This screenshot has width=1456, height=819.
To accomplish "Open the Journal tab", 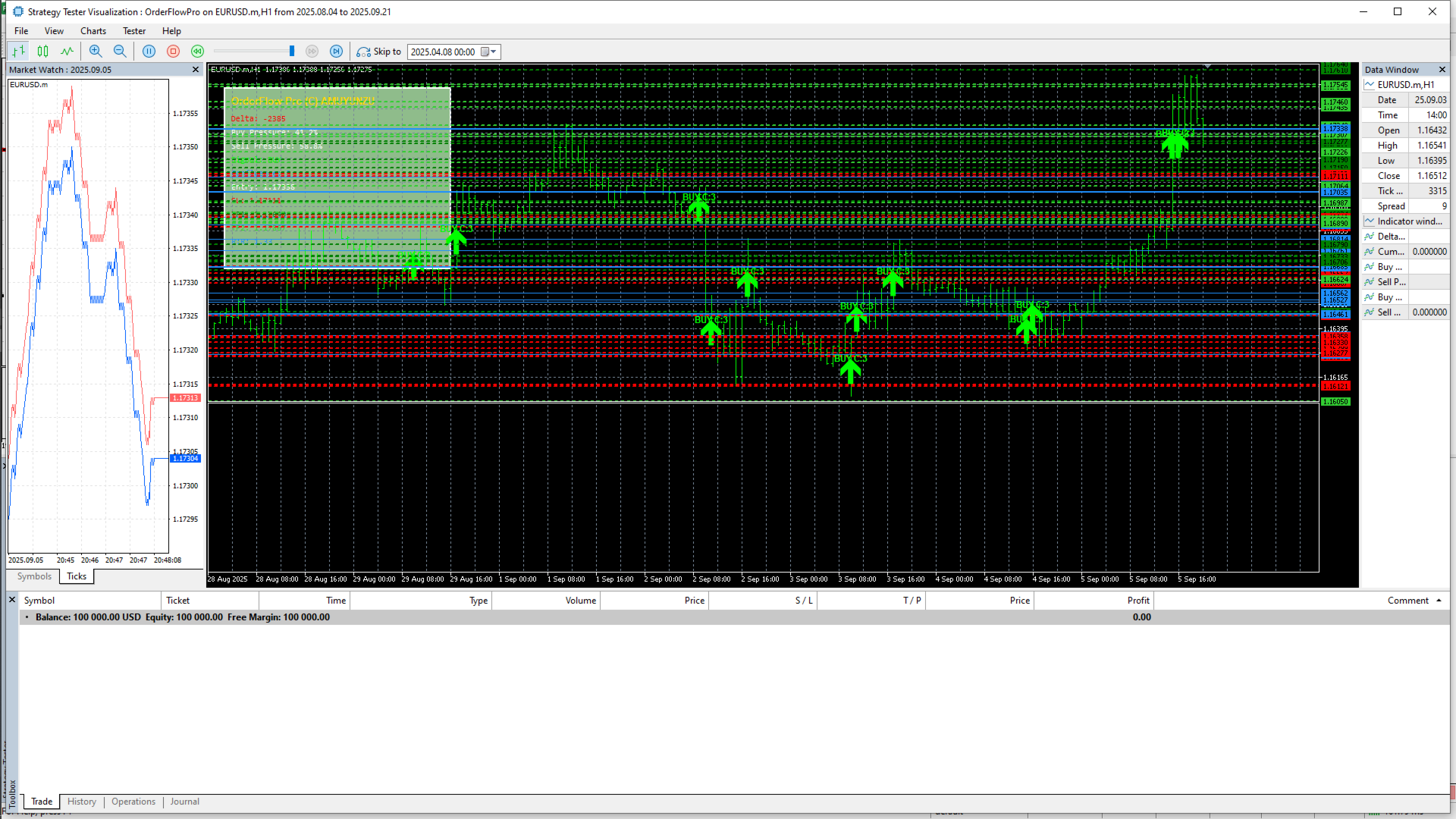I will 184,802.
